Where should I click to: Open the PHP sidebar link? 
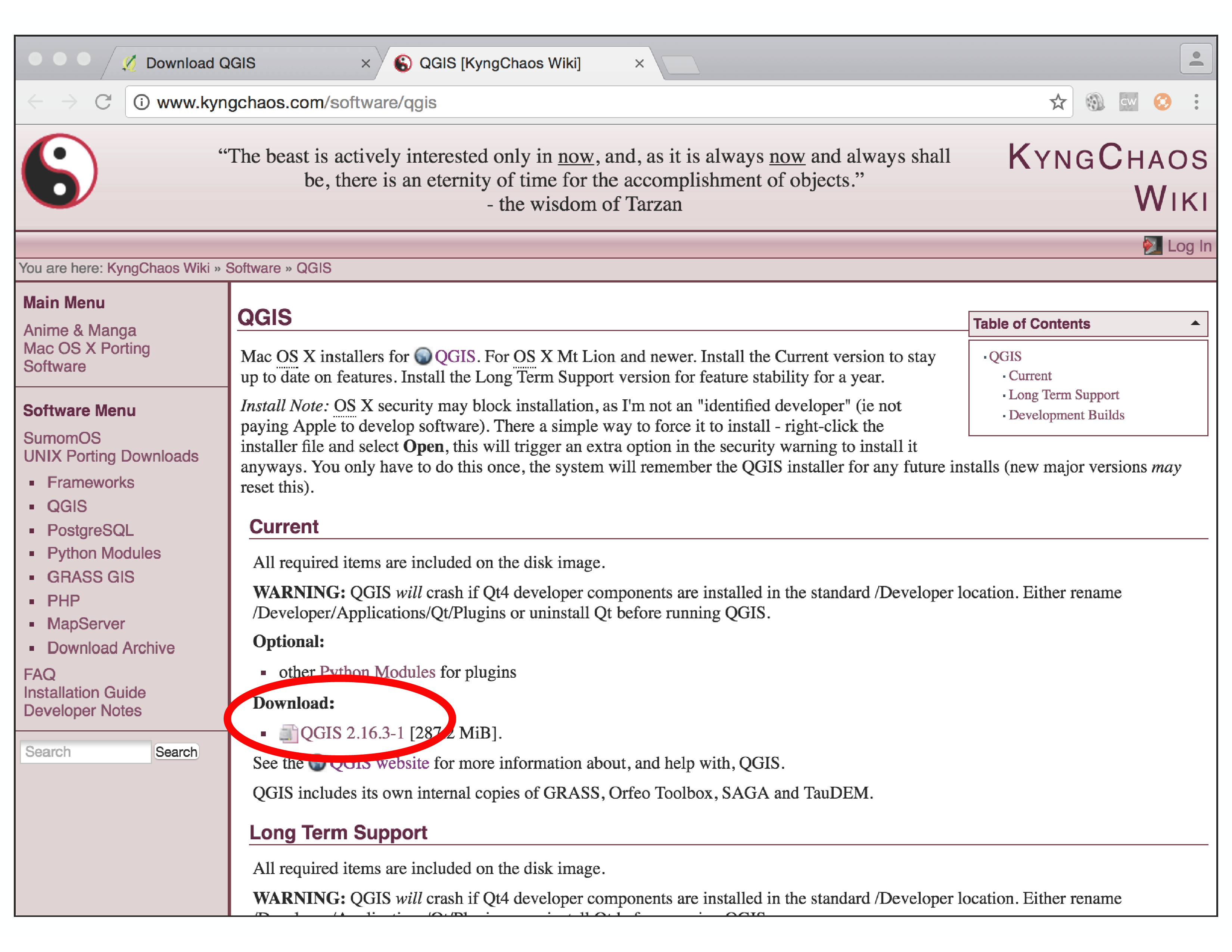[63, 600]
